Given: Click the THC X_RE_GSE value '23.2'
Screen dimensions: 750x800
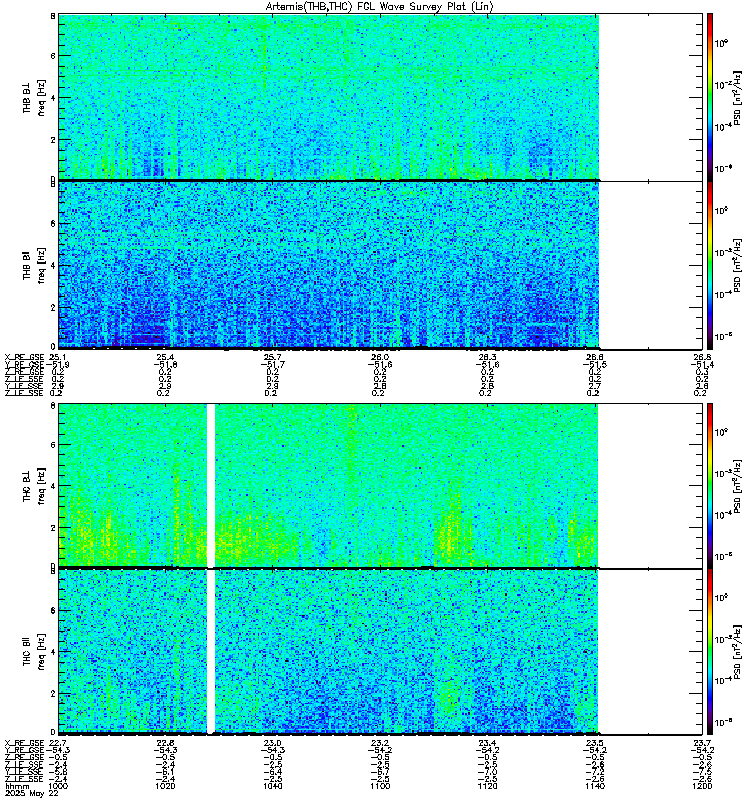Looking at the screenshot, I should pyautogui.click(x=380, y=743).
